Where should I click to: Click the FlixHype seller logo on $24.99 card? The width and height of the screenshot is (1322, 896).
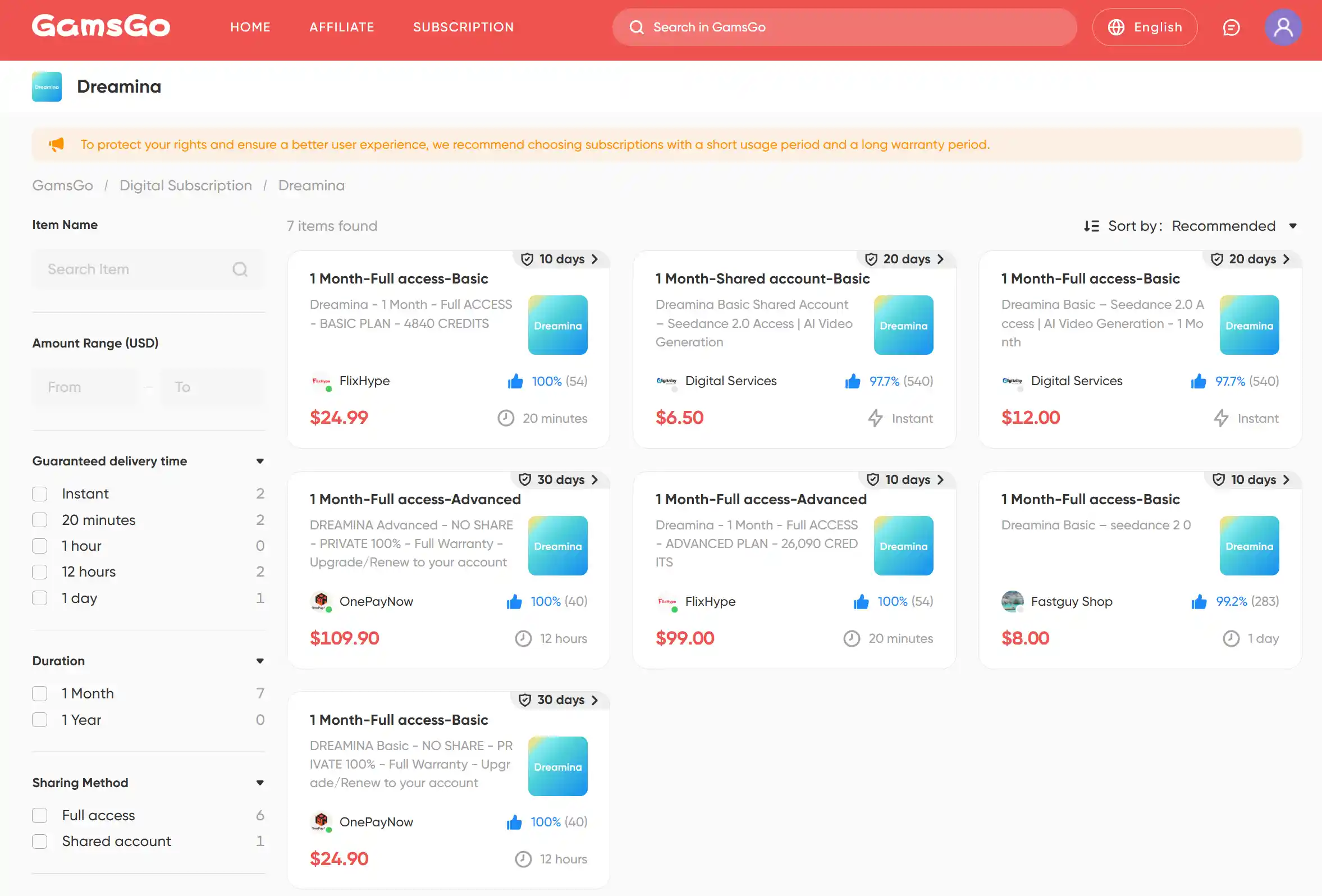(321, 381)
